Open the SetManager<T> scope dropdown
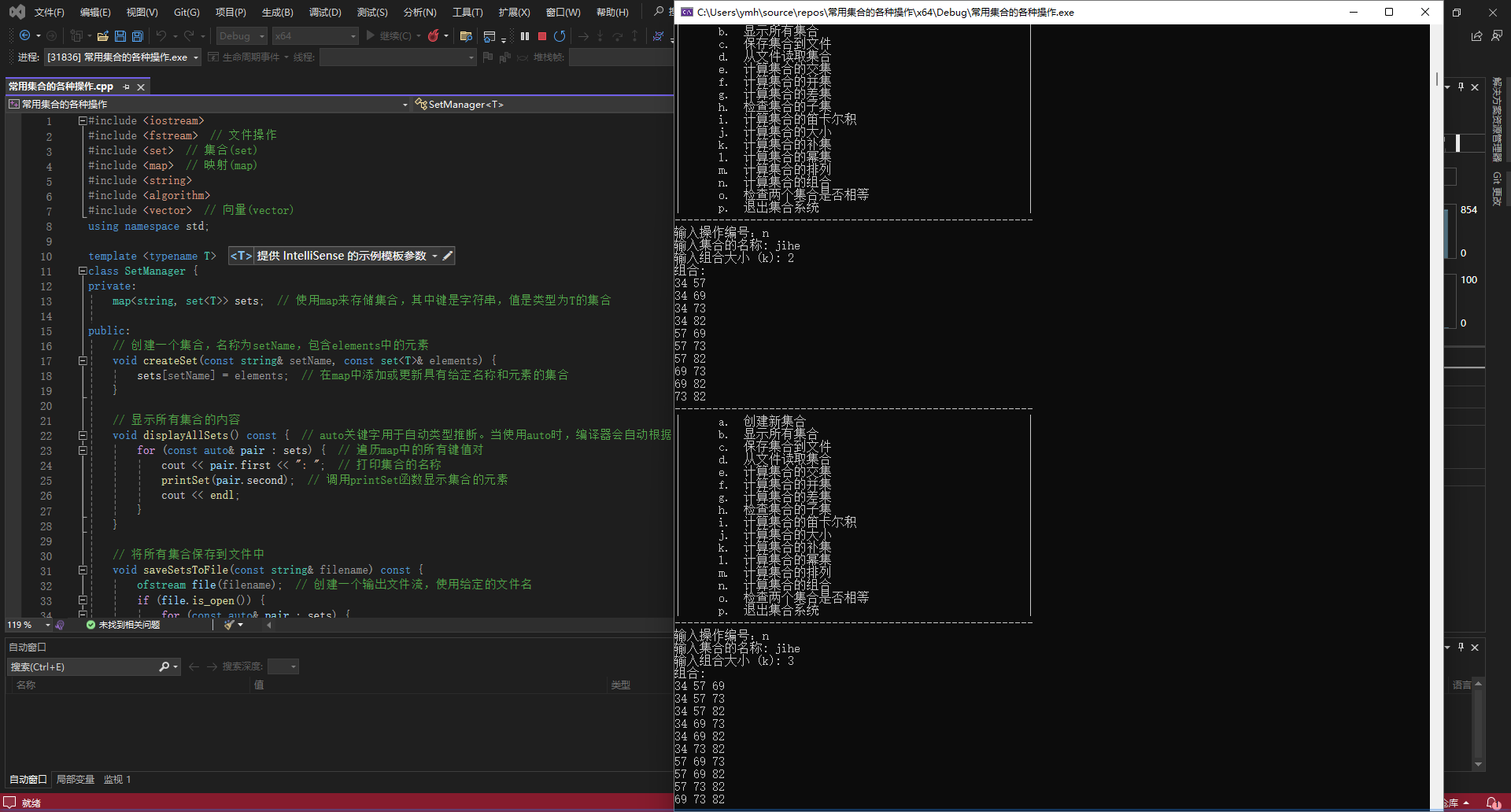Viewport: 1511px width, 812px height. coord(541,104)
